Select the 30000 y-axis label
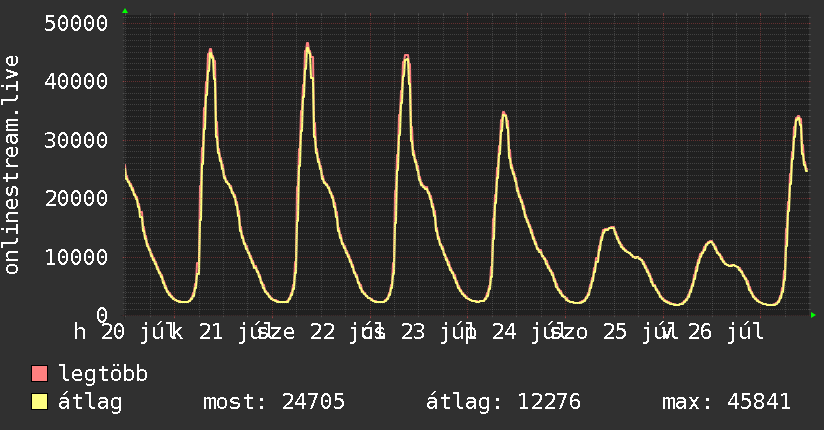The height and width of the screenshot is (430, 824). 76,140
